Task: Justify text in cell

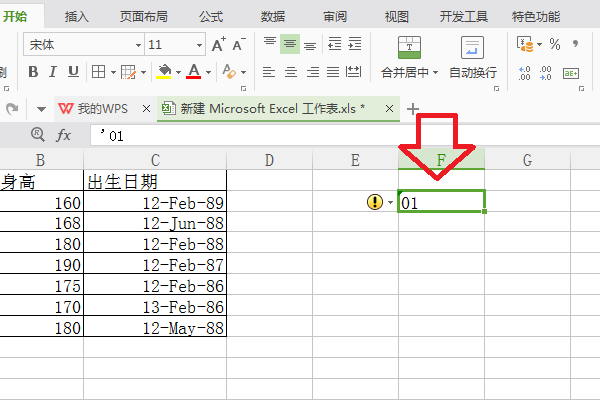Action: (333, 72)
